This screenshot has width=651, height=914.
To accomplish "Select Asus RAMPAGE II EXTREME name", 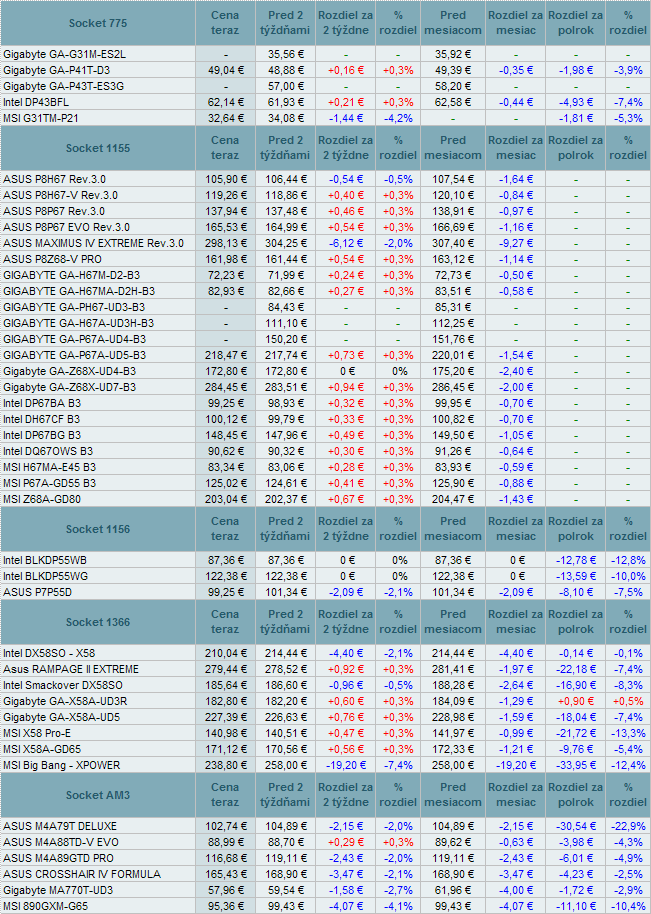I will coord(71,669).
